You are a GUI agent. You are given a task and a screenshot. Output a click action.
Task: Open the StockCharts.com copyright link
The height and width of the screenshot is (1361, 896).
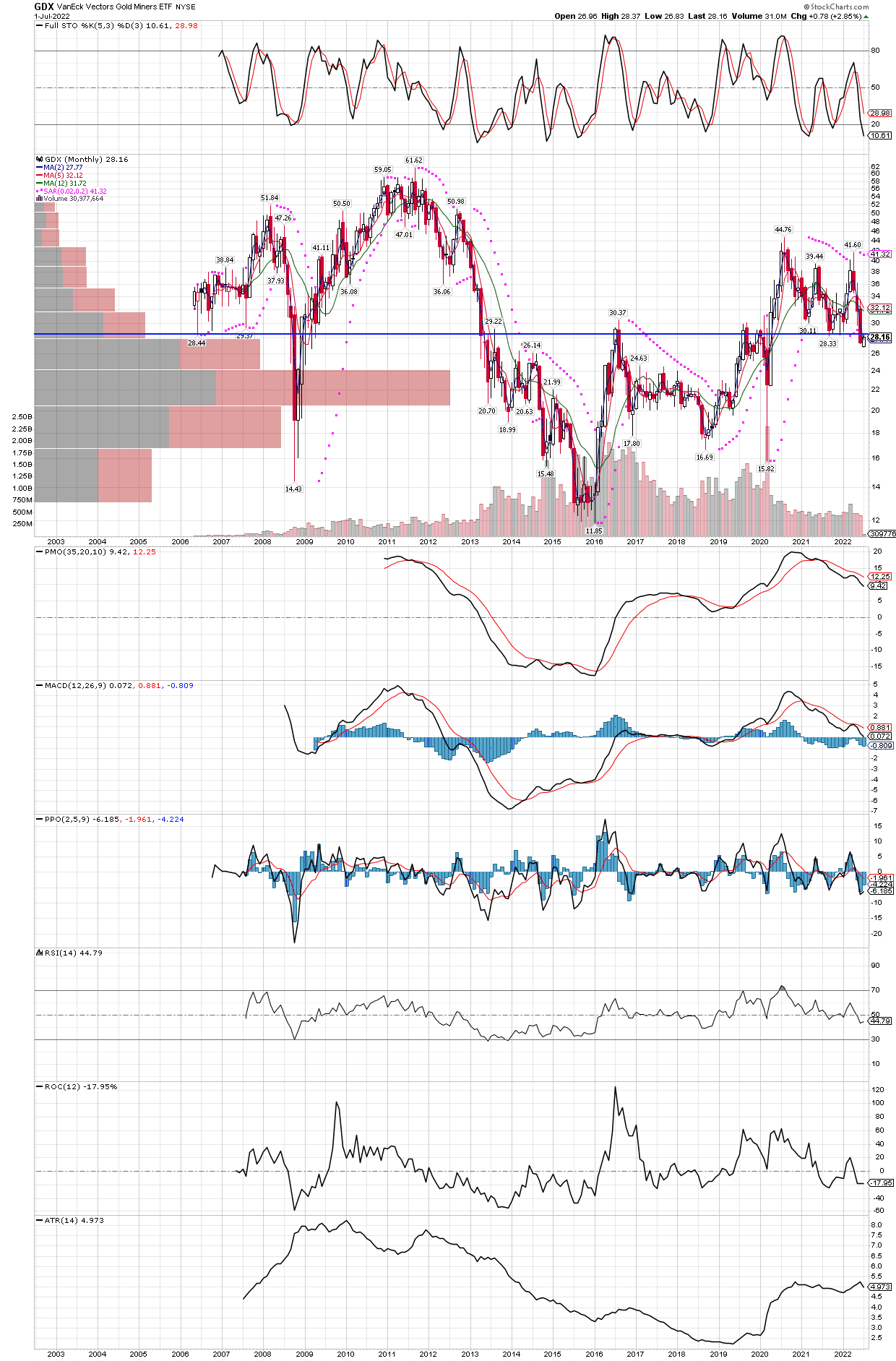pos(836,7)
